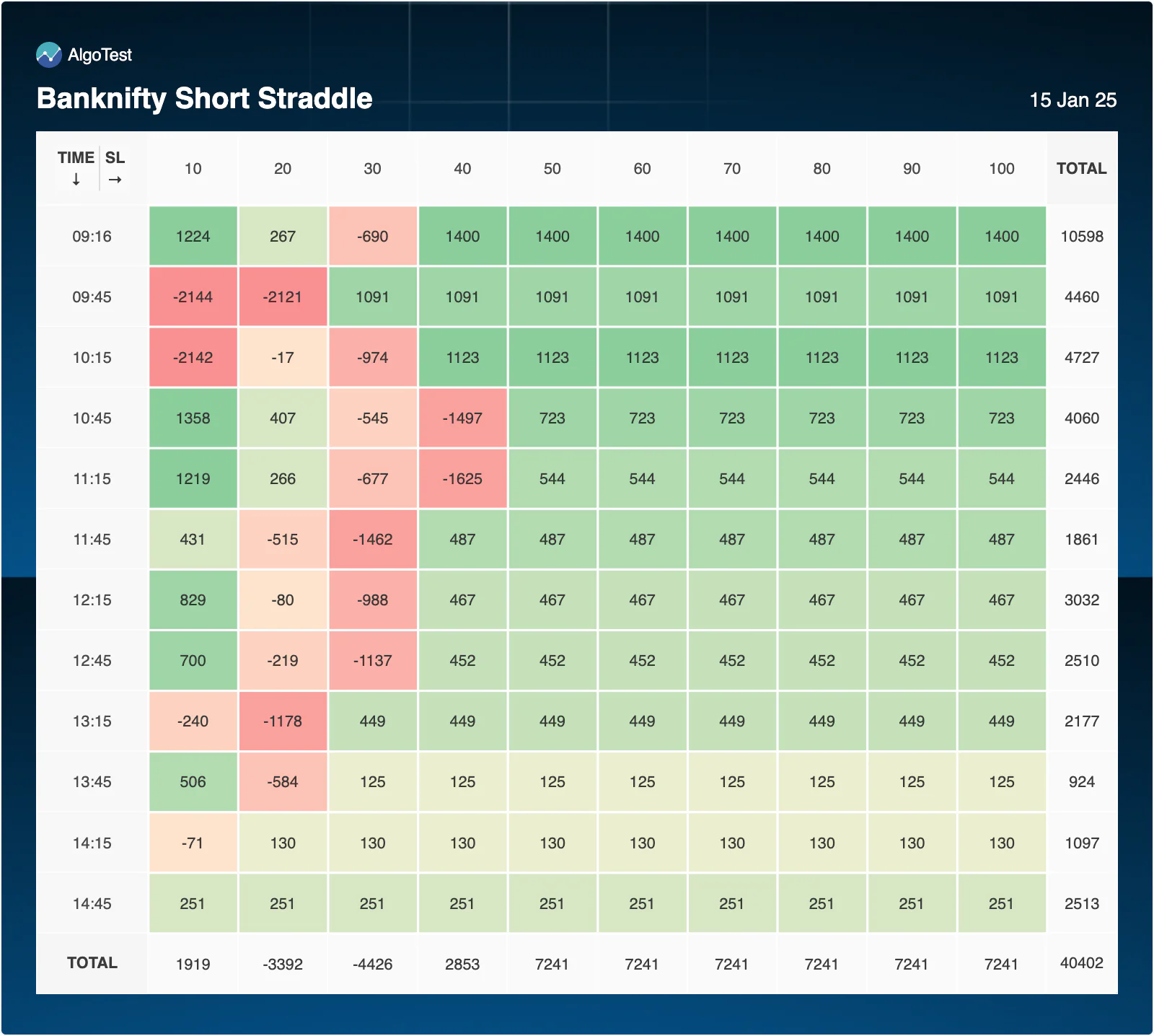Click the -1462 cell at 11:45

pos(373,540)
